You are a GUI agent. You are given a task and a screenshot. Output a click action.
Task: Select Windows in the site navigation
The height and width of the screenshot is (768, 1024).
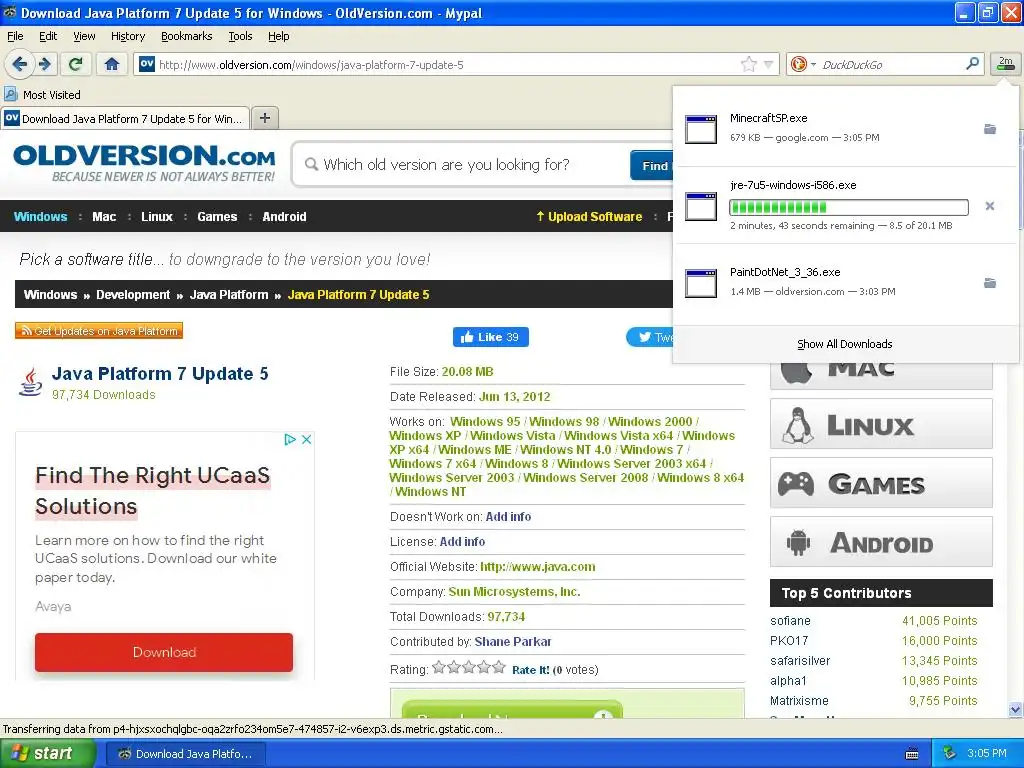click(40, 216)
